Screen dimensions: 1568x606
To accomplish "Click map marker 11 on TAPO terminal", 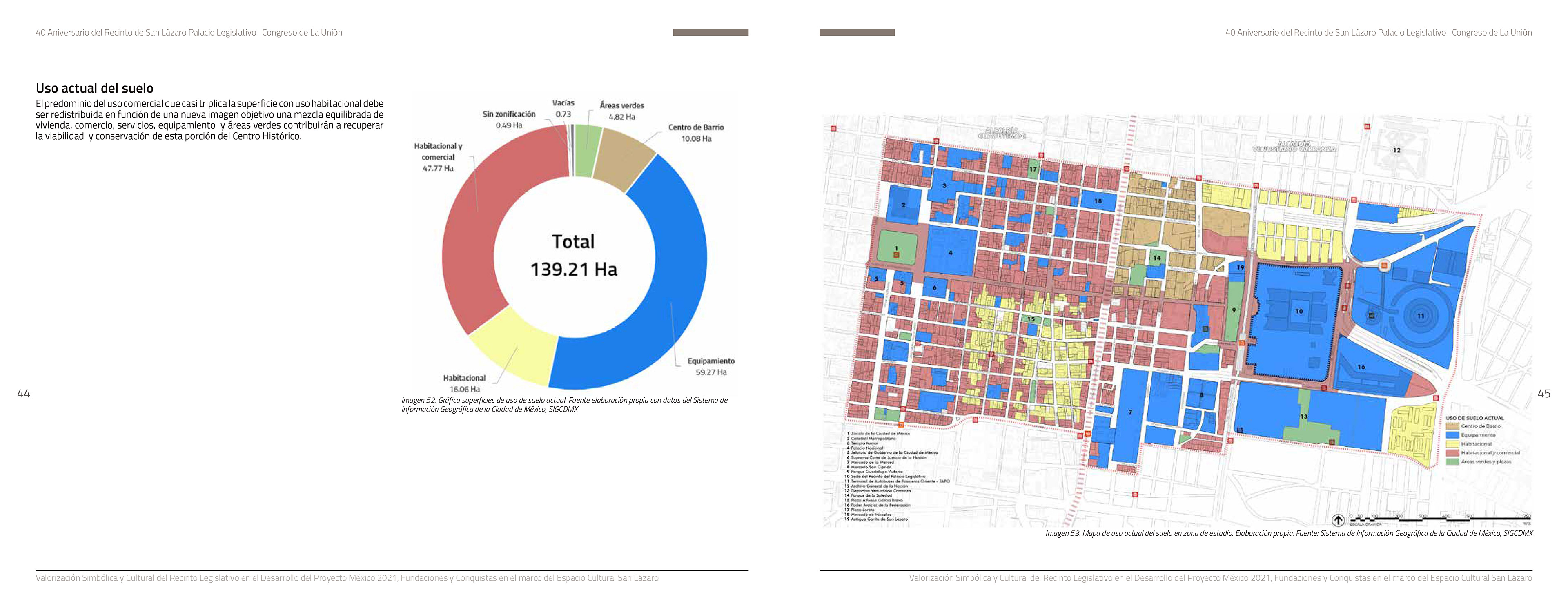I will pos(1420,316).
